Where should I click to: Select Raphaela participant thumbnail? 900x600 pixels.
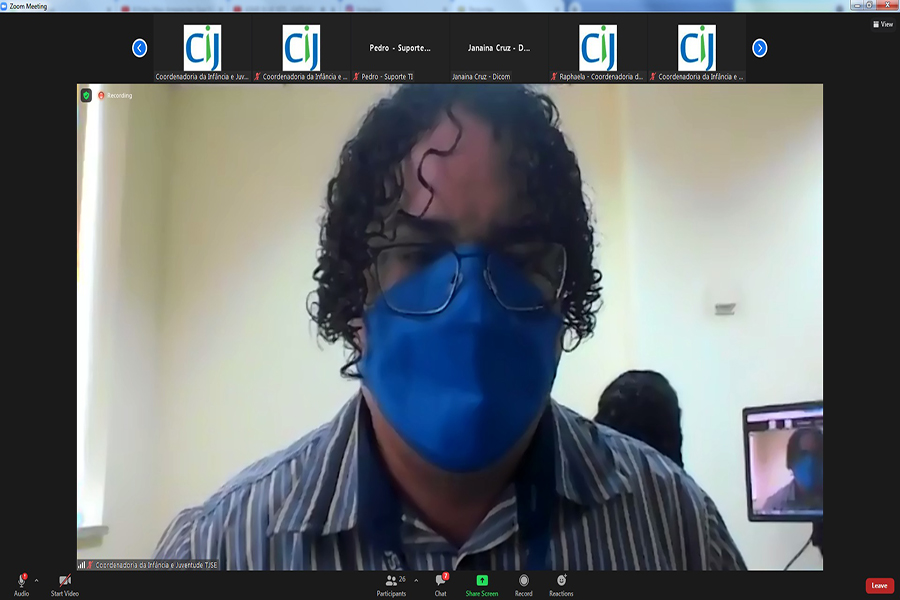[598, 48]
